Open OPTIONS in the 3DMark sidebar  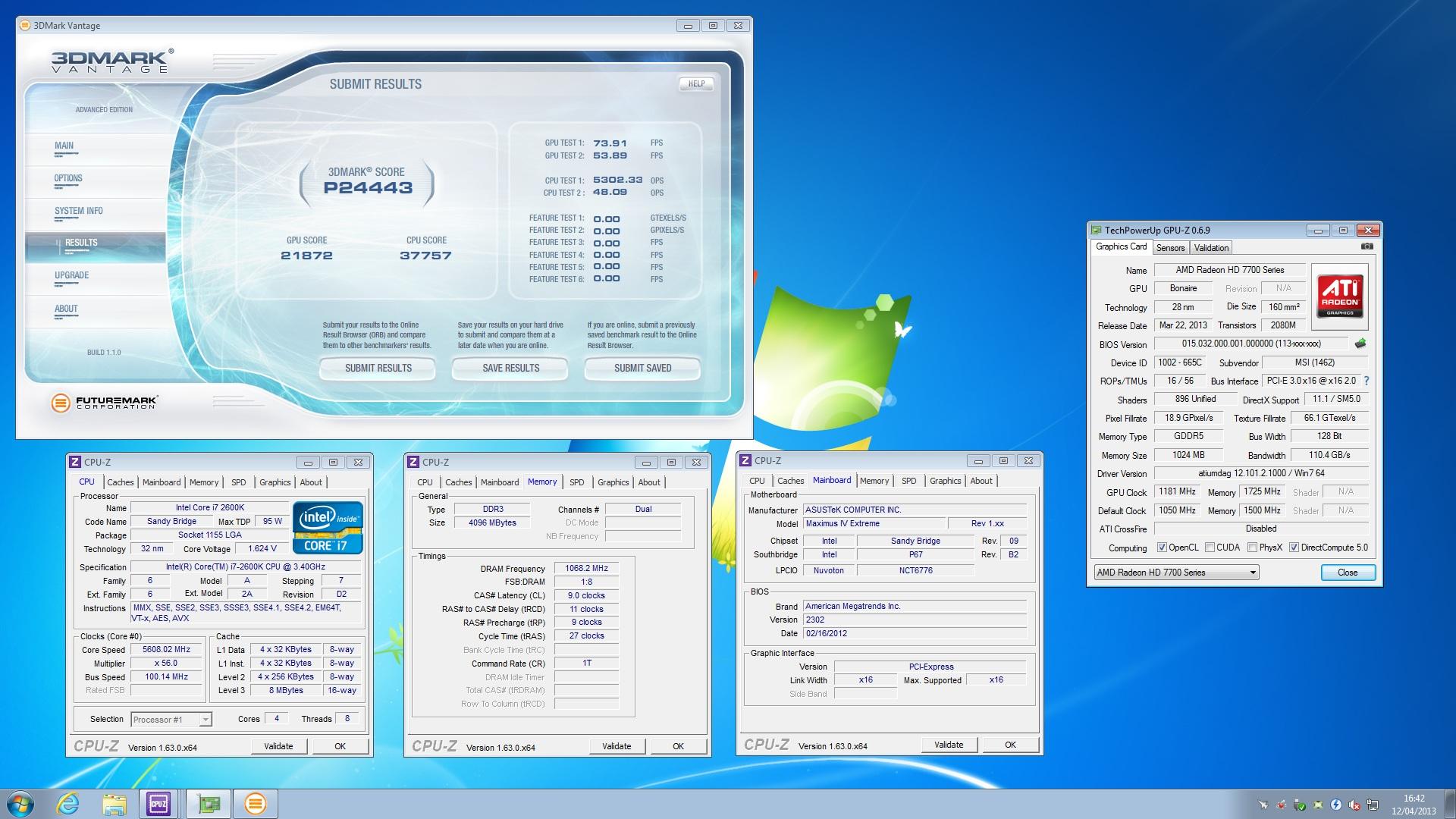[x=68, y=179]
